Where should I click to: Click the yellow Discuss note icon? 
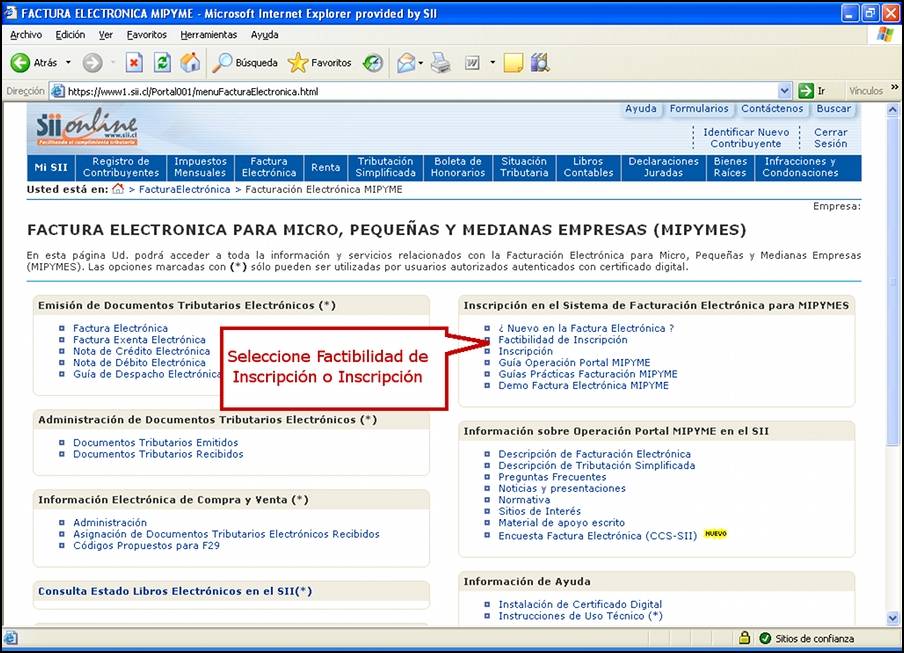(513, 62)
